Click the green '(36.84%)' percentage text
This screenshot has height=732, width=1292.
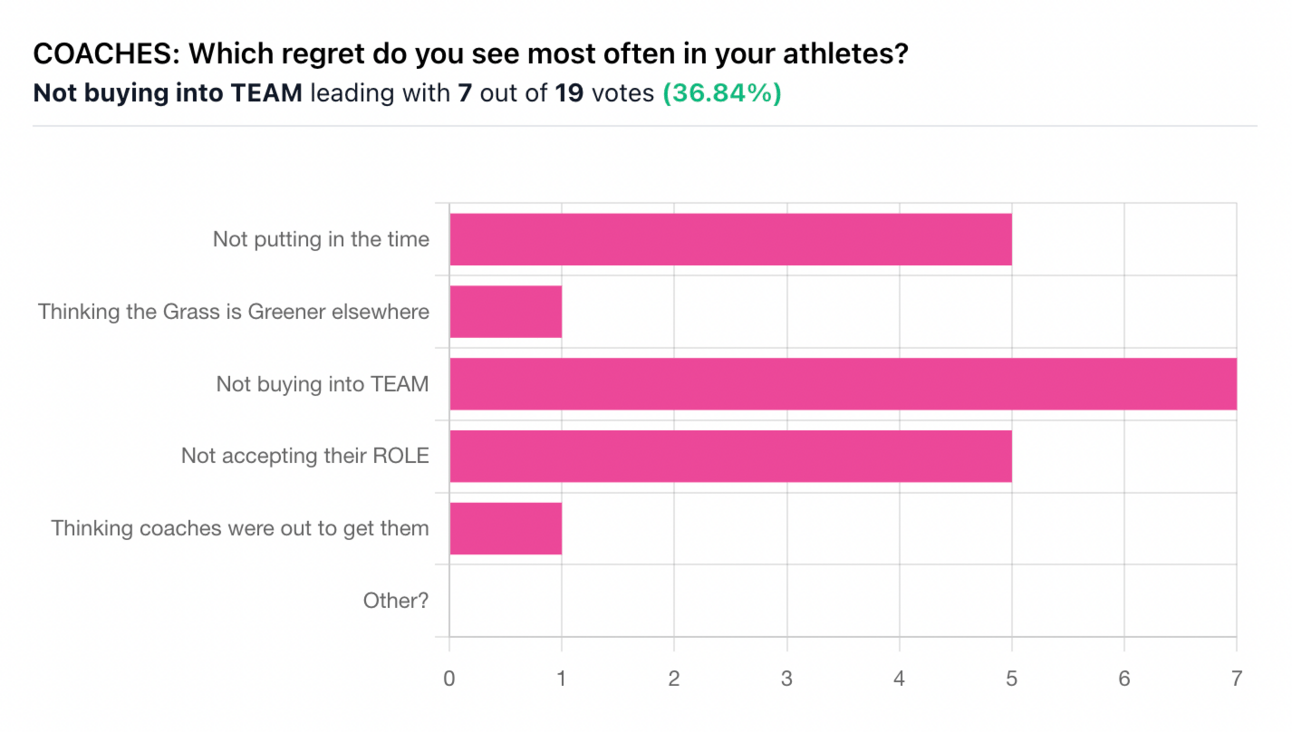click(722, 93)
